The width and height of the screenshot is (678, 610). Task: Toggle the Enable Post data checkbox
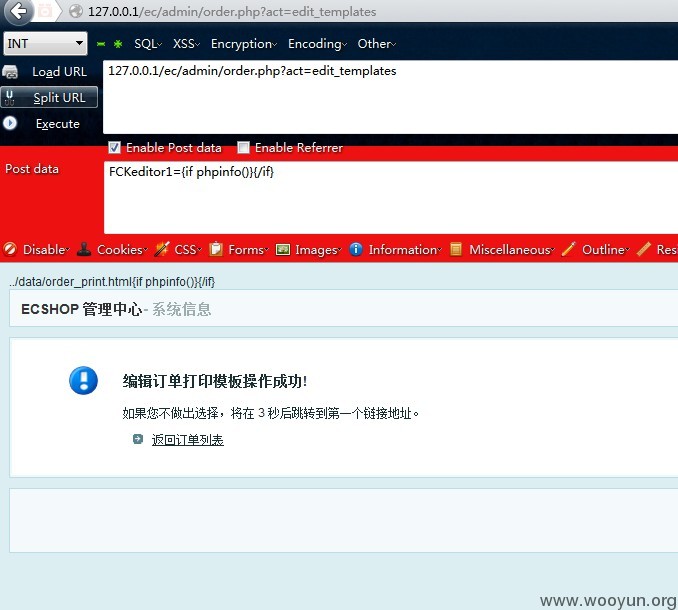(x=114, y=147)
